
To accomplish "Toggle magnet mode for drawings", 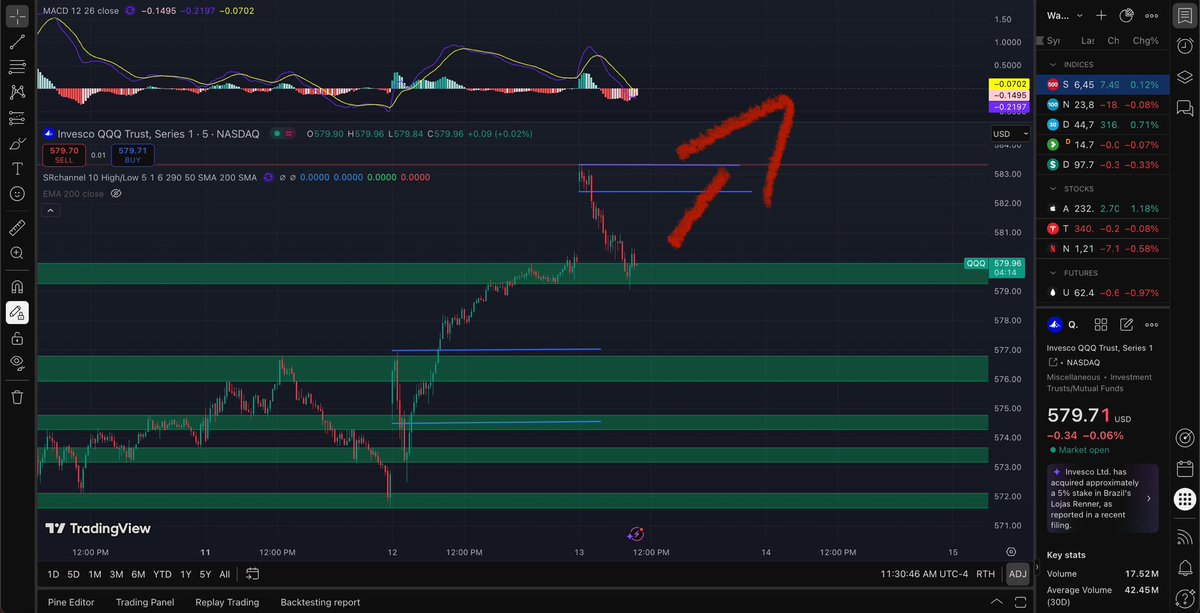I will coord(17,287).
